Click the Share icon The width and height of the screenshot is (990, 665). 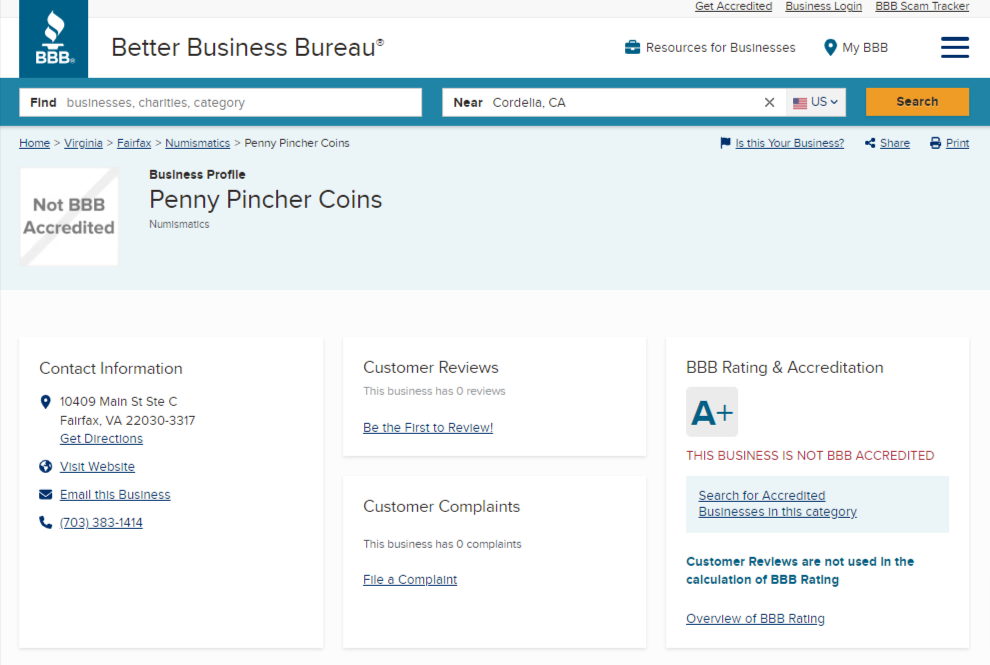point(870,143)
